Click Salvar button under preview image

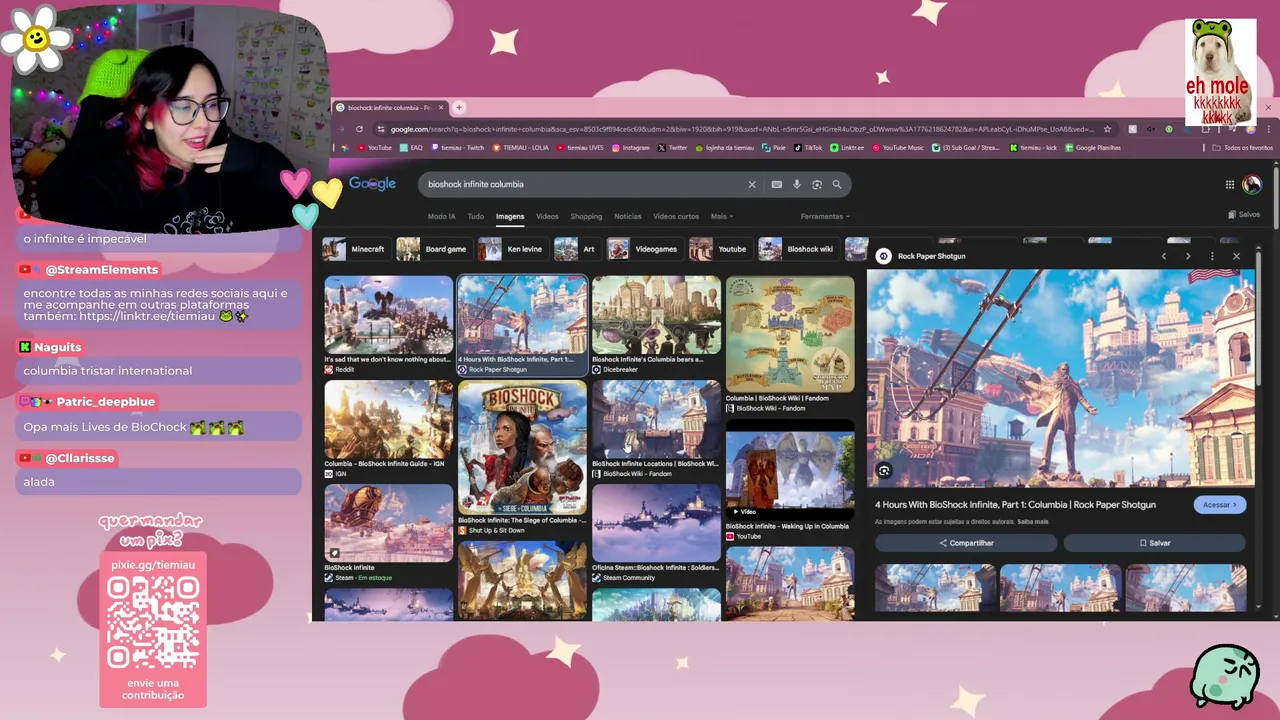coord(1155,543)
